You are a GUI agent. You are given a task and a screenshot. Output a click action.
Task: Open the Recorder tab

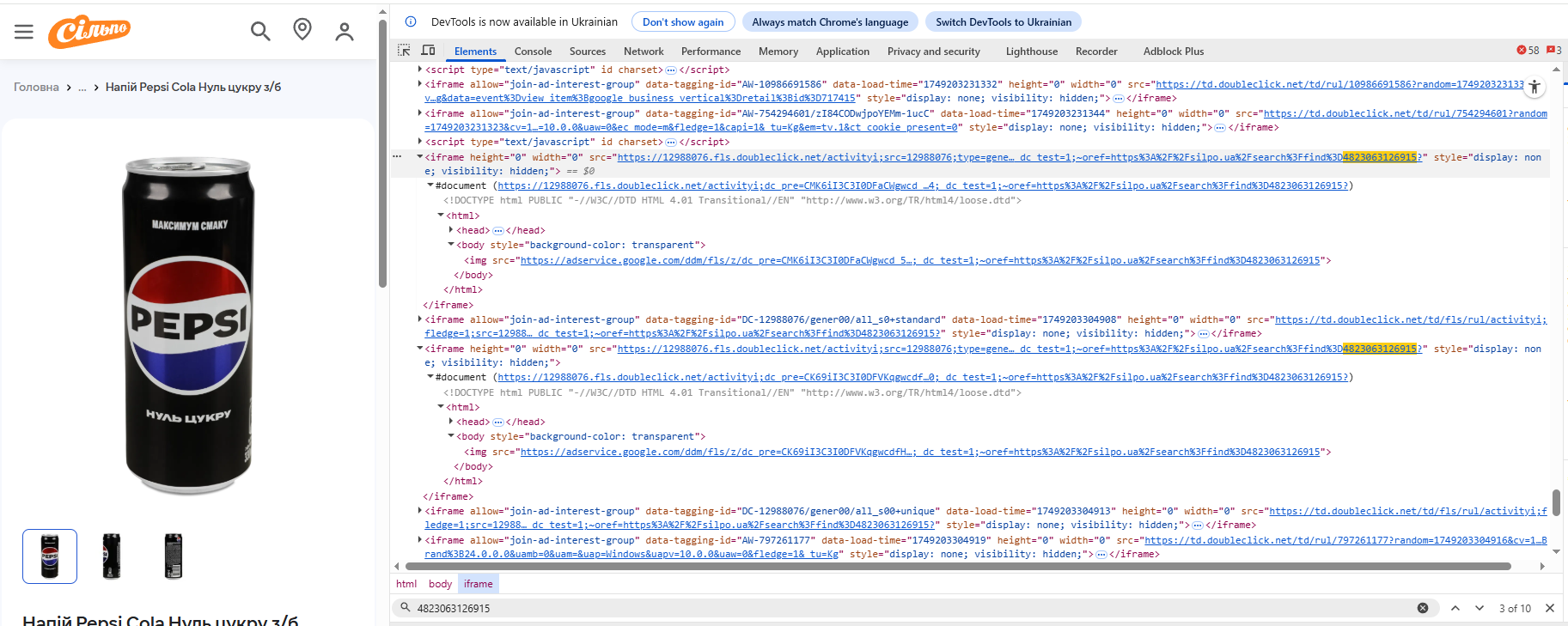click(x=1096, y=52)
